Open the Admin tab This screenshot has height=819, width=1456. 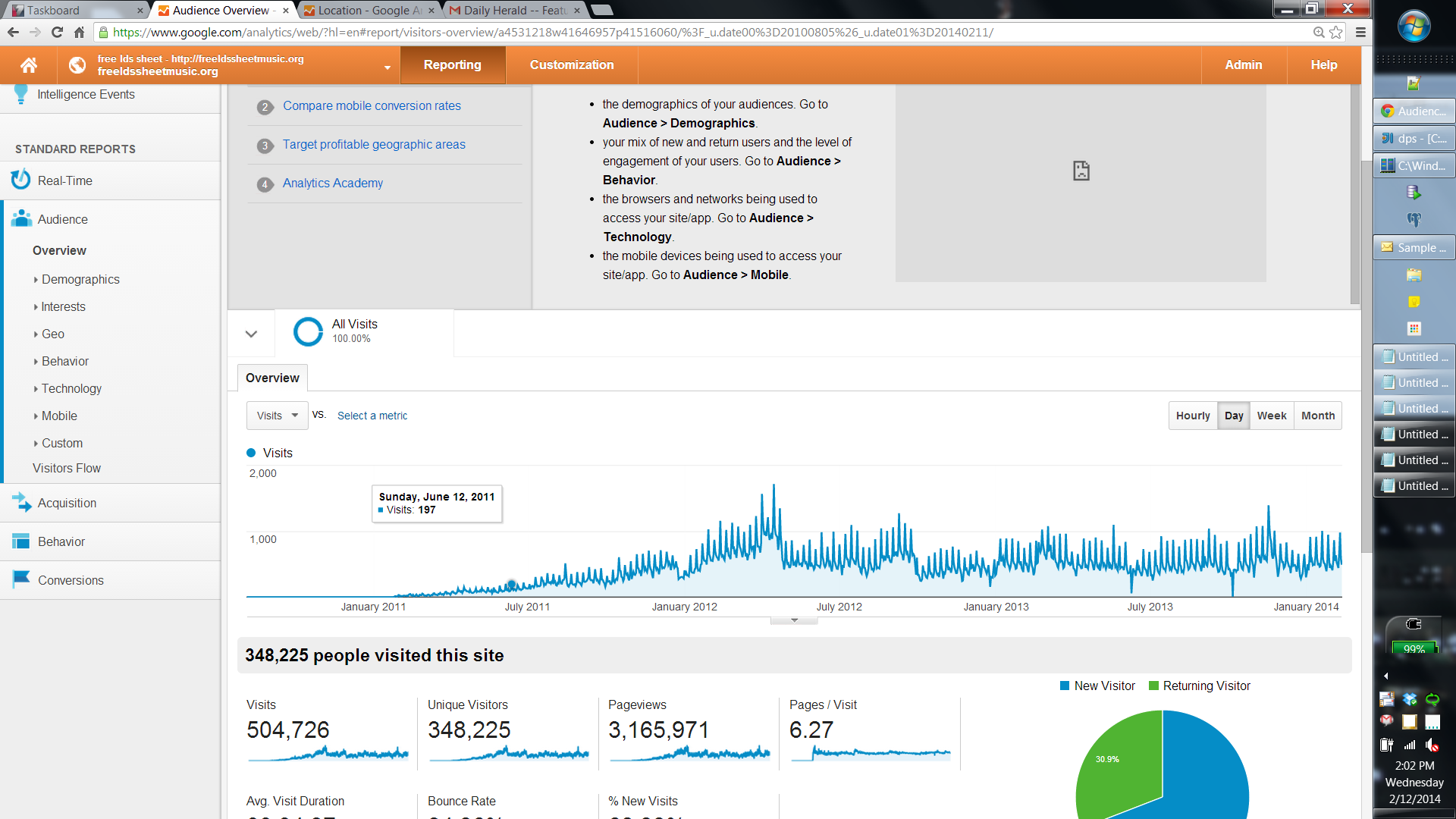tap(1244, 65)
